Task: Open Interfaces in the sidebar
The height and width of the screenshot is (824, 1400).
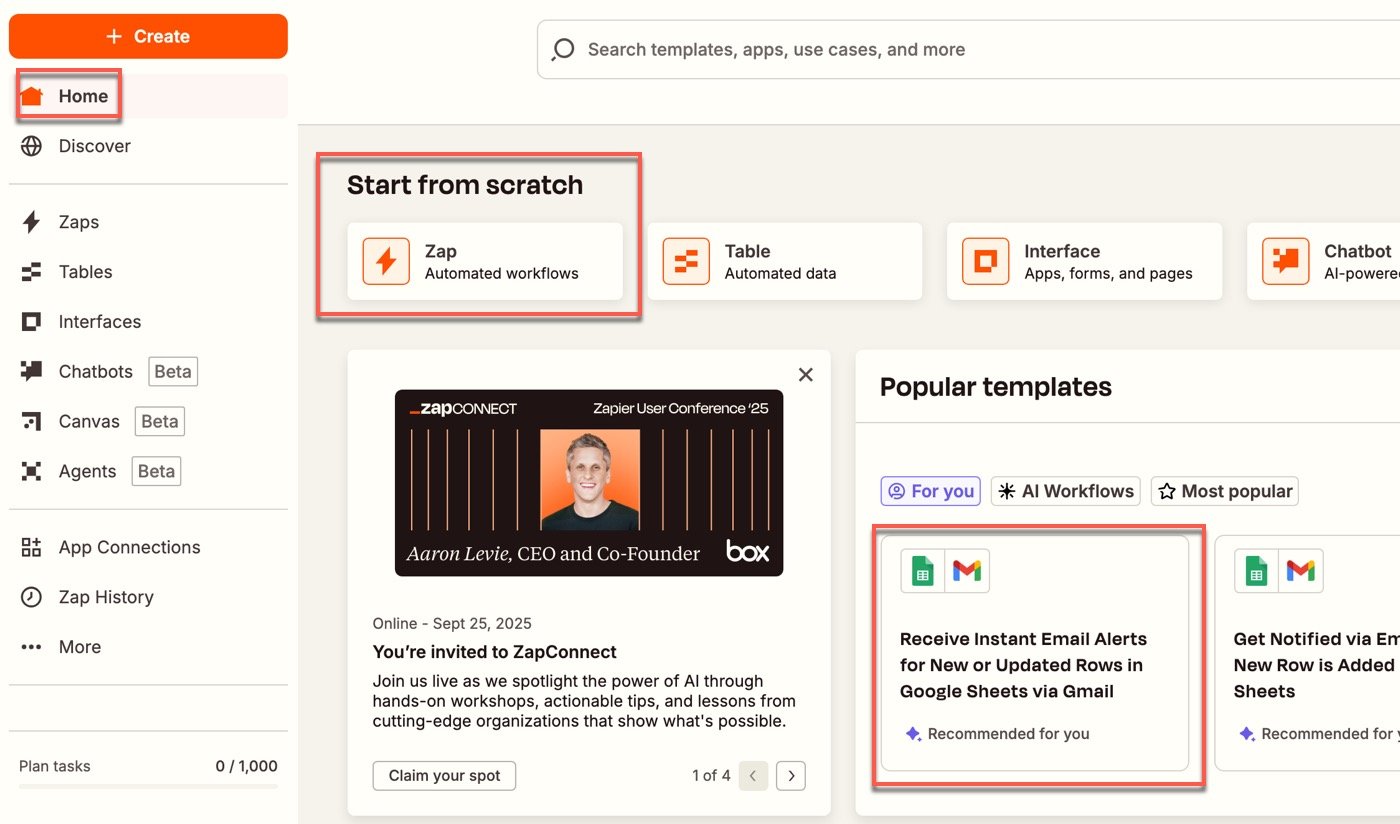Action: click(x=148, y=322)
